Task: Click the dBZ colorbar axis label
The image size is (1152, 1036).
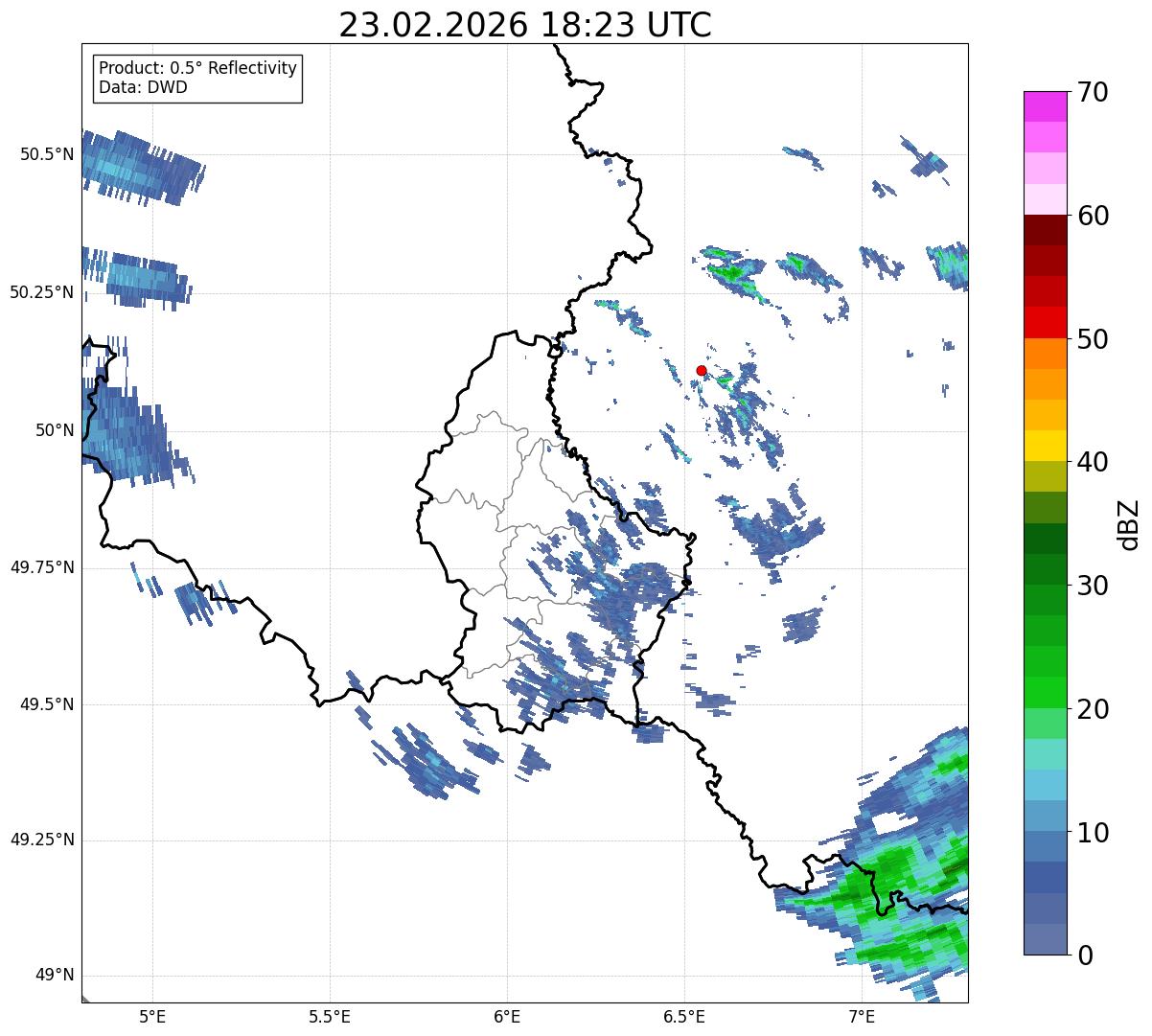Action: (x=1129, y=523)
